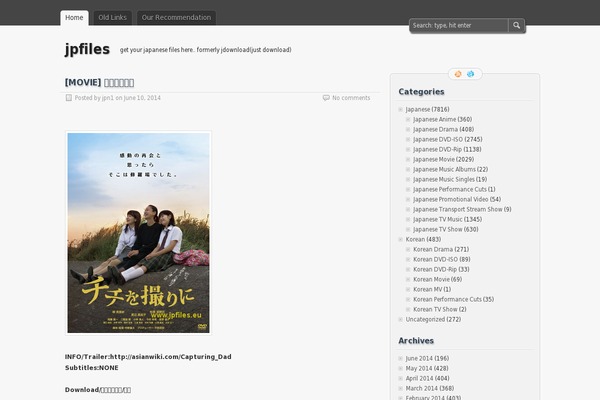Click the Subtitles:NONE text
The image size is (600, 400).
(91, 368)
